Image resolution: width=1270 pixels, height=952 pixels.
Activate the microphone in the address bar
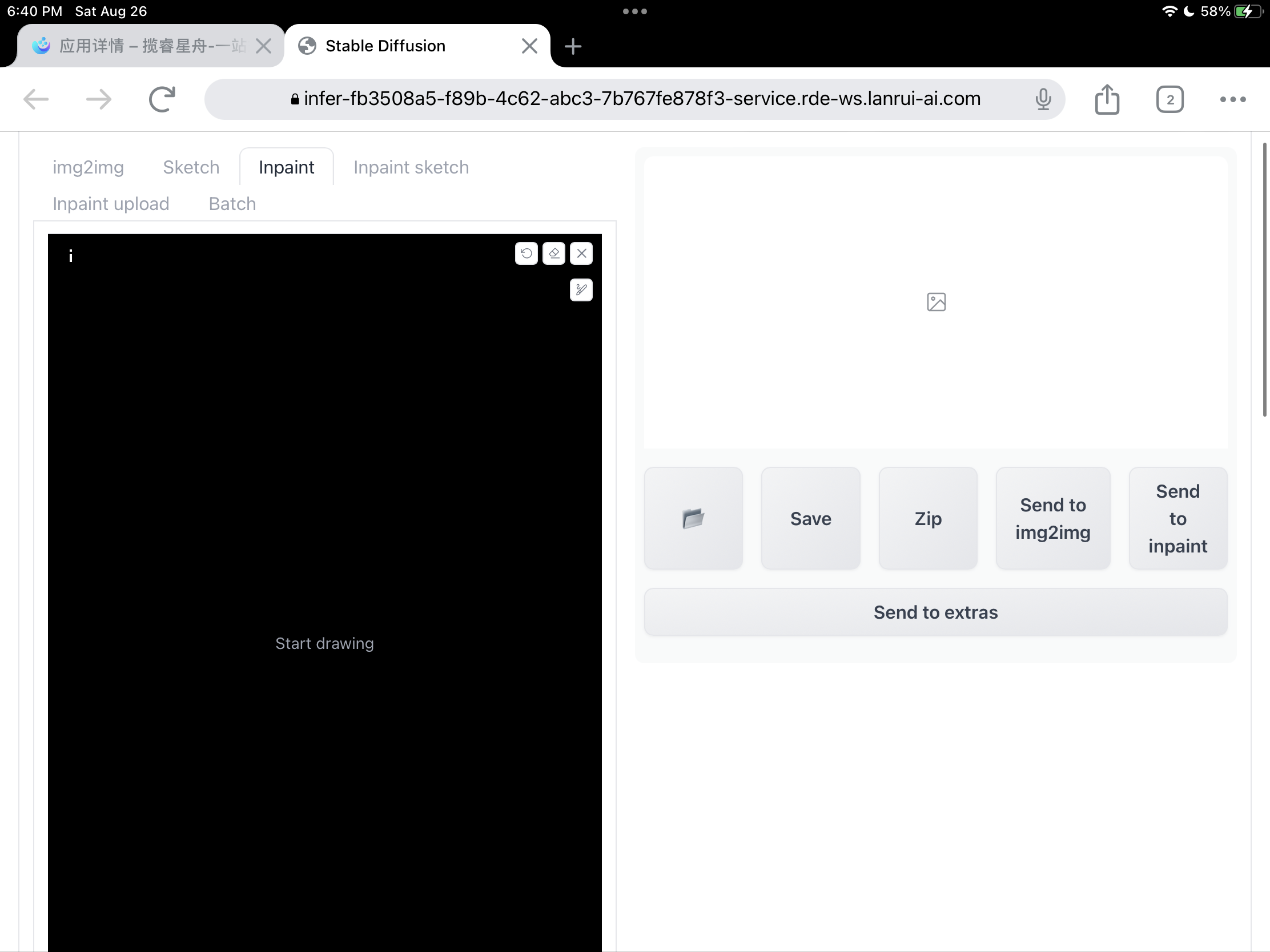click(1043, 99)
